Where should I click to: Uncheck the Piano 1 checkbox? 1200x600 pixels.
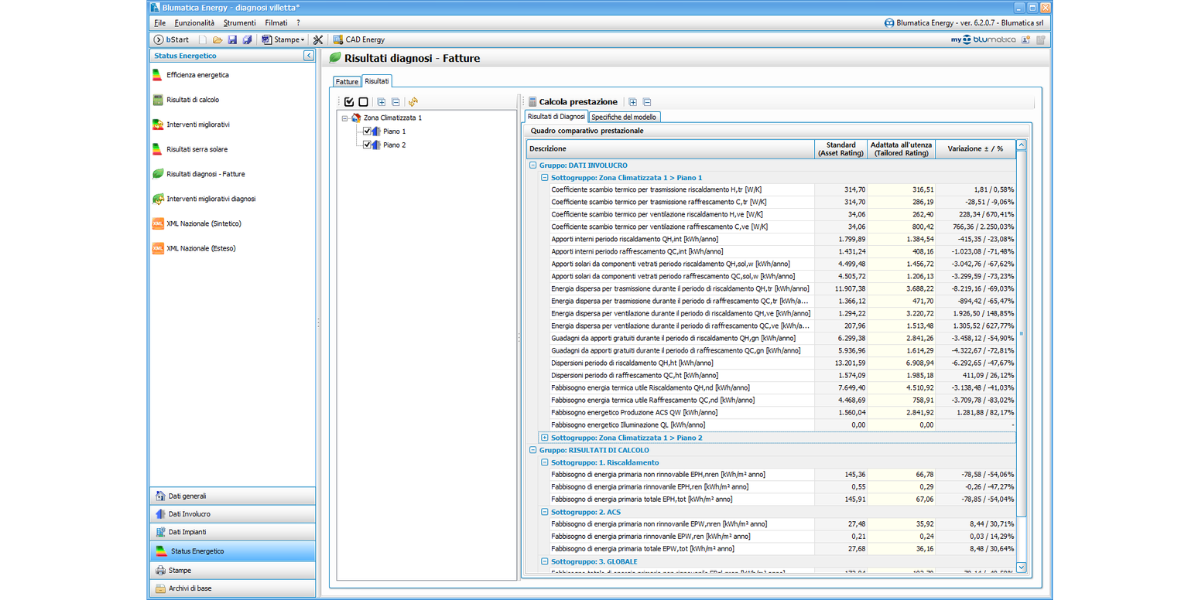tap(367, 131)
